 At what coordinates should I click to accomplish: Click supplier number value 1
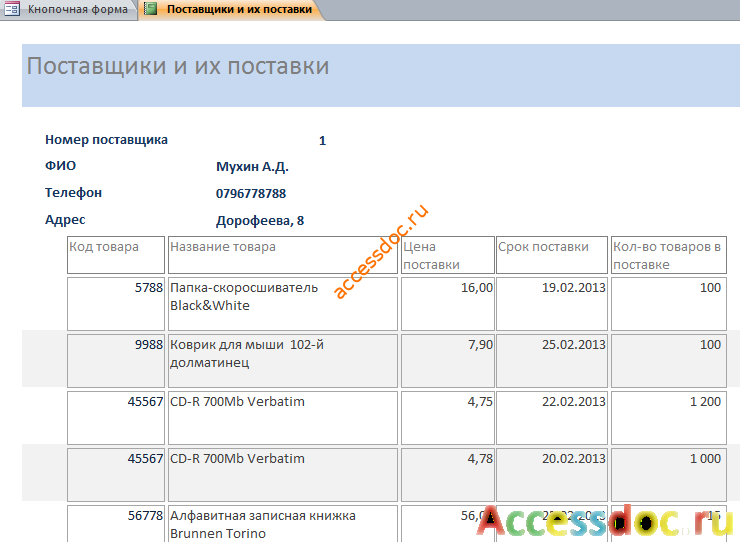tap(322, 141)
